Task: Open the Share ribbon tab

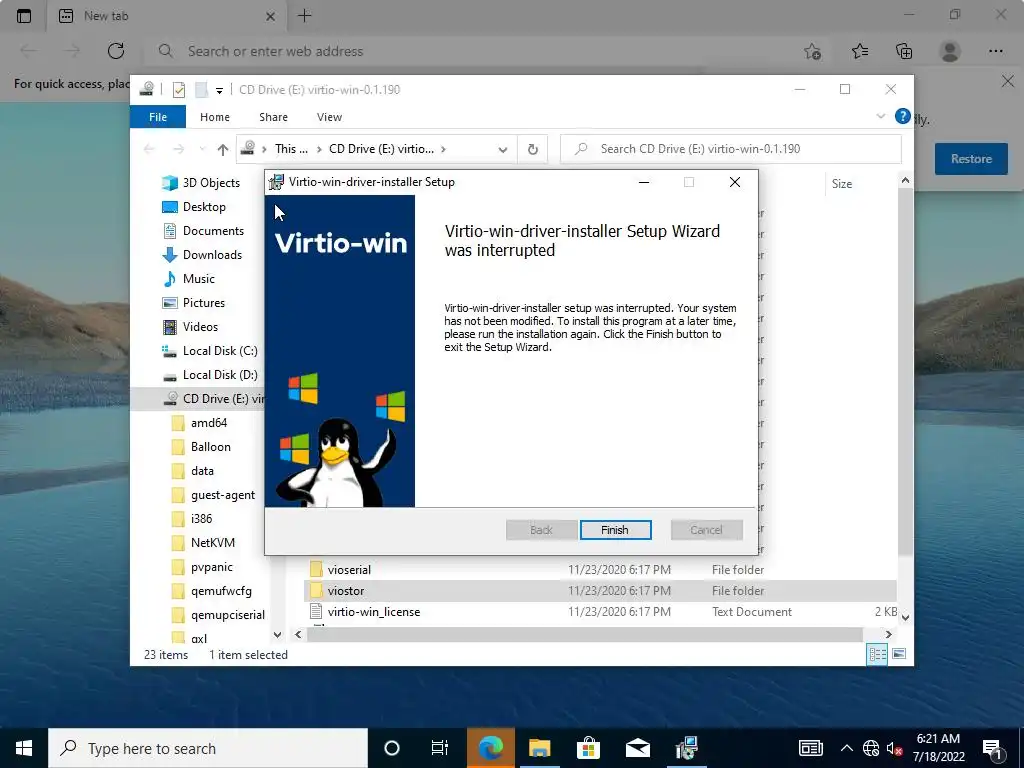Action: [273, 117]
